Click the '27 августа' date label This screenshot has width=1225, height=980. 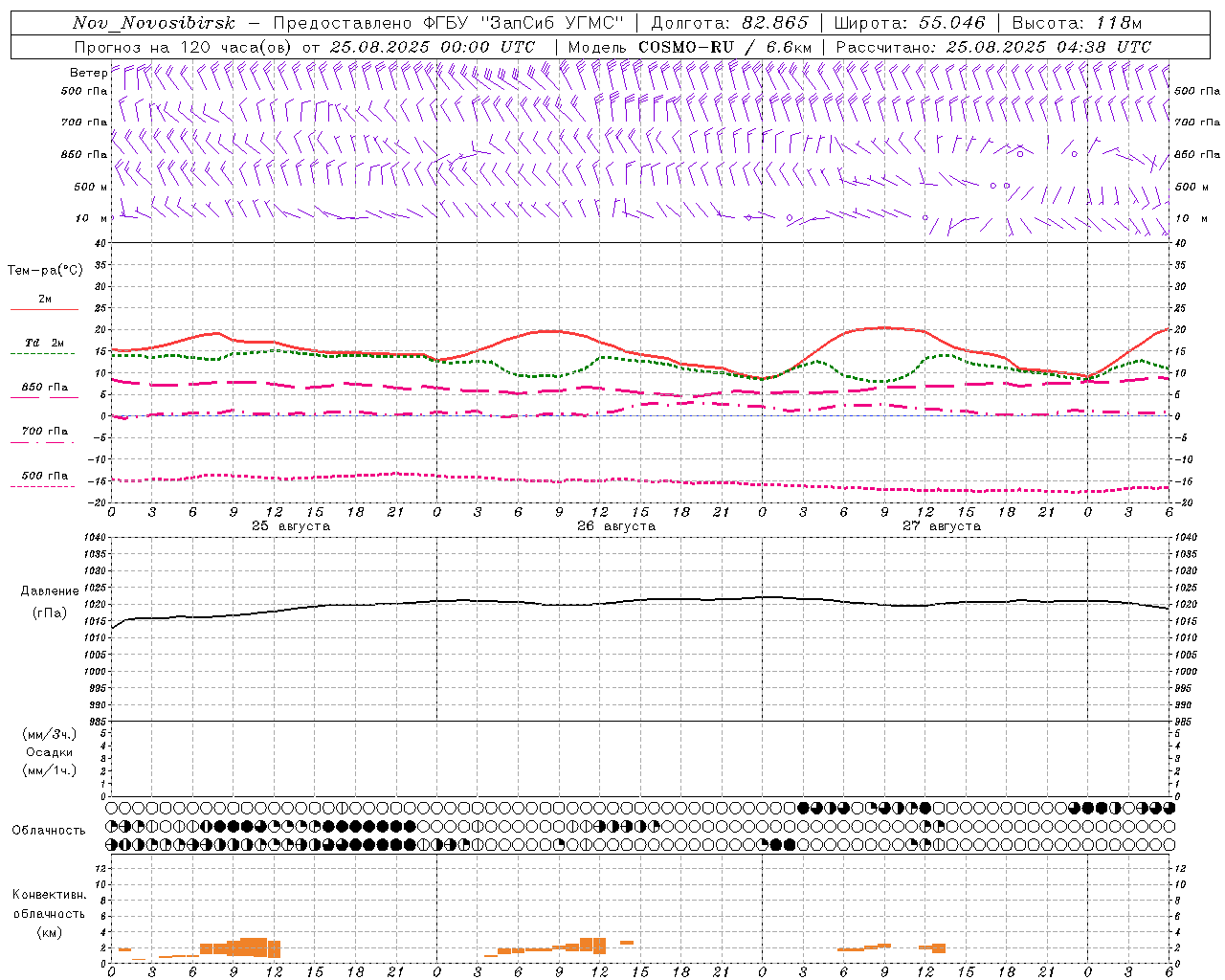click(x=942, y=526)
